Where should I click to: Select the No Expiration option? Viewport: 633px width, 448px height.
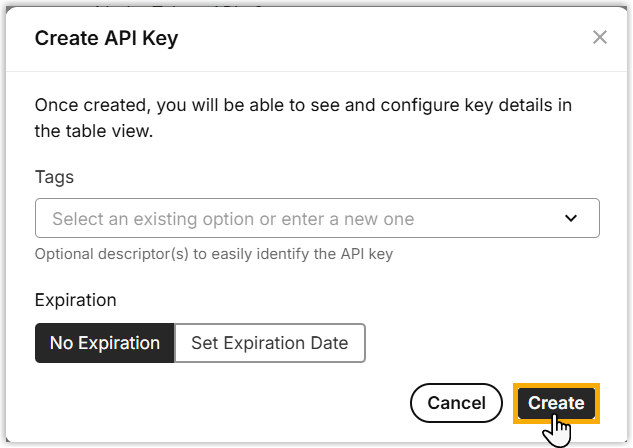pyautogui.click(x=105, y=343)
